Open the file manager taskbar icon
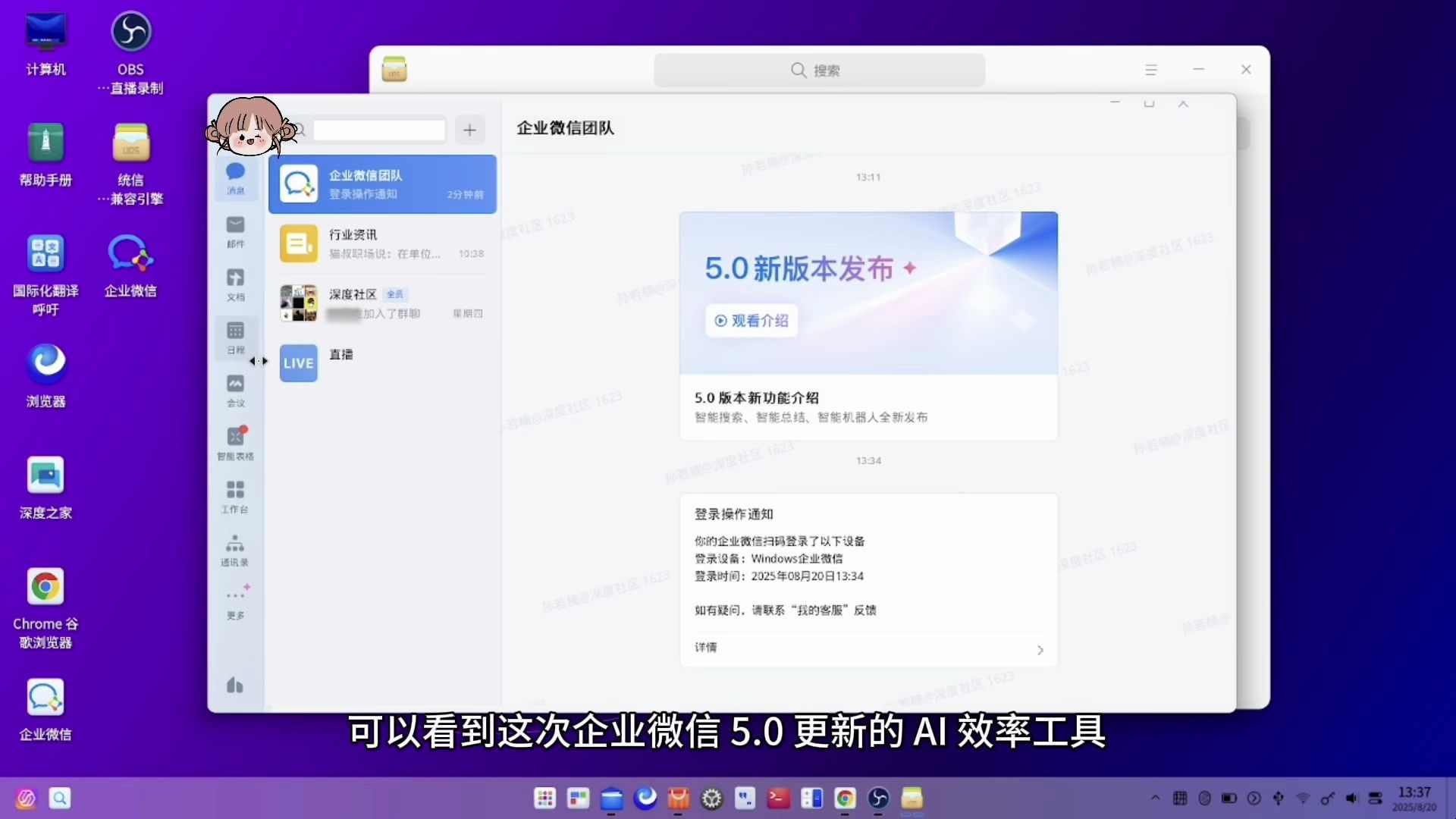Image resolution: width=1456 pixels, height=819 pixels. (x=611, y=798)
